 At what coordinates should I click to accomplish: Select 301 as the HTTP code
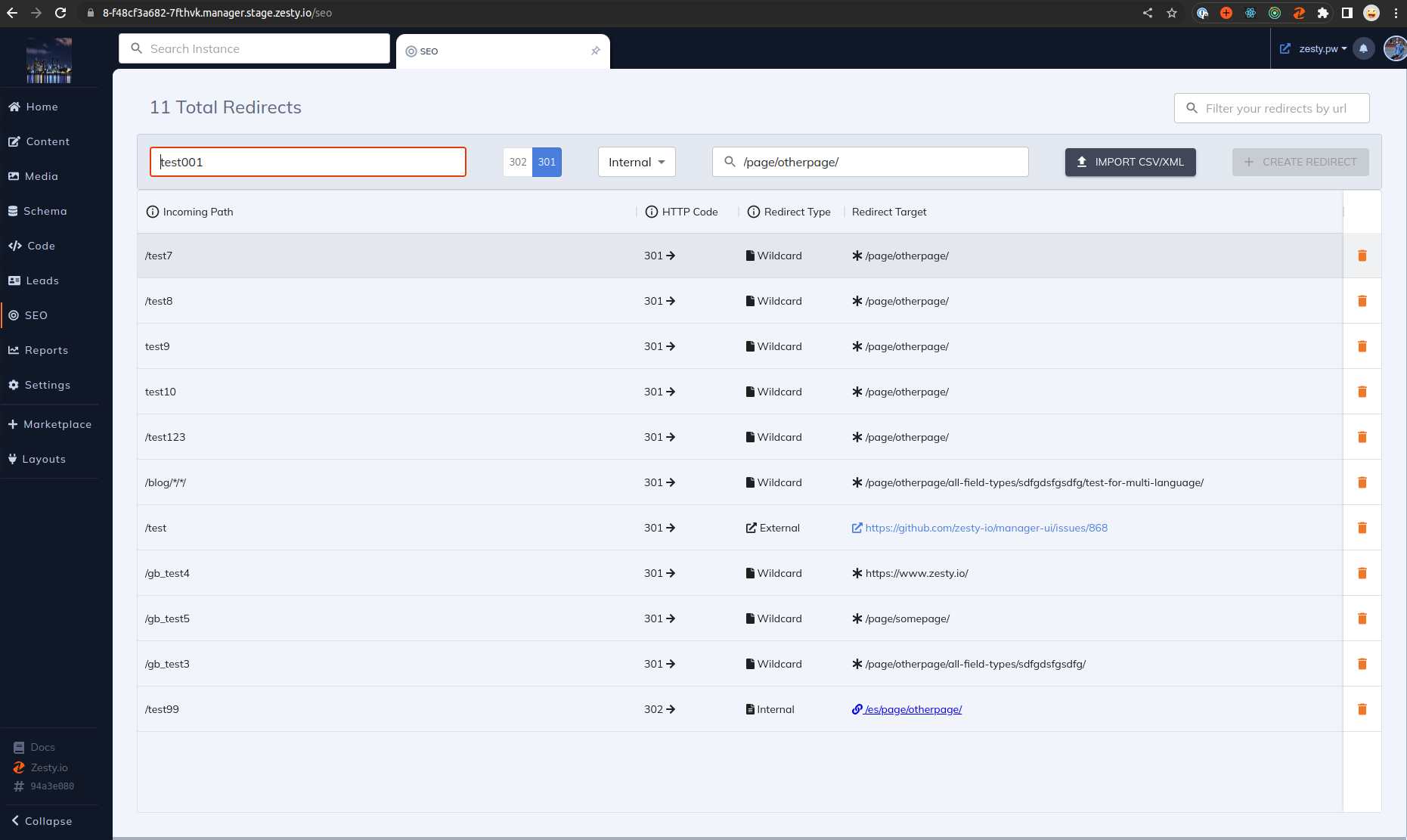547,162
